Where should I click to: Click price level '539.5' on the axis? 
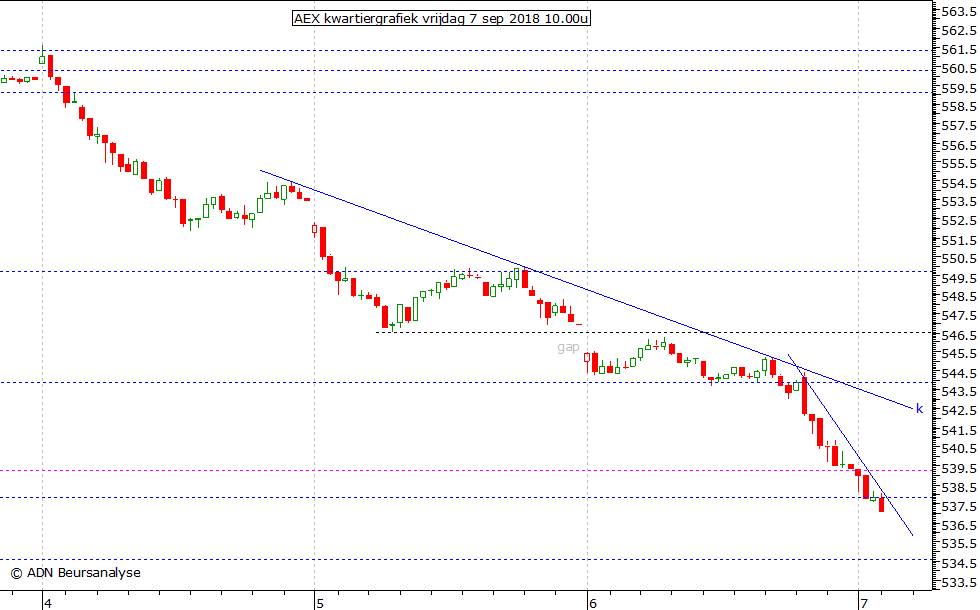tap(959, 468)
